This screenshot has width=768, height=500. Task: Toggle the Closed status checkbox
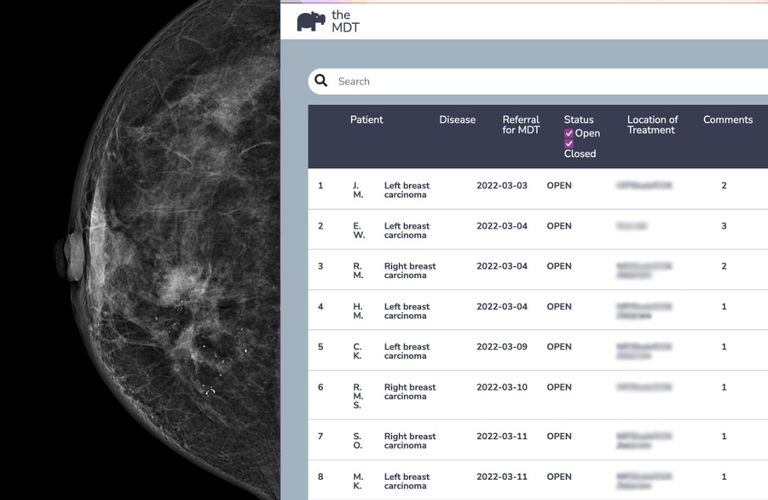(569, 143)
